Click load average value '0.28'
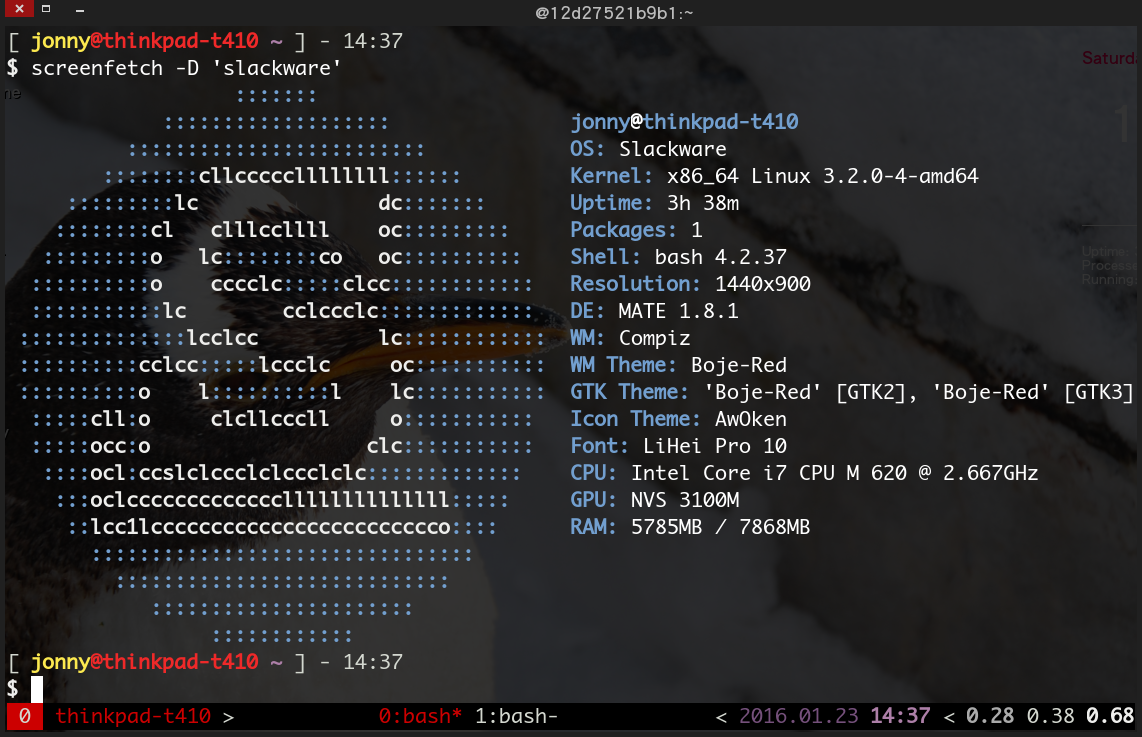Viewport: 1142px width, 737px height. coord(990,716)
